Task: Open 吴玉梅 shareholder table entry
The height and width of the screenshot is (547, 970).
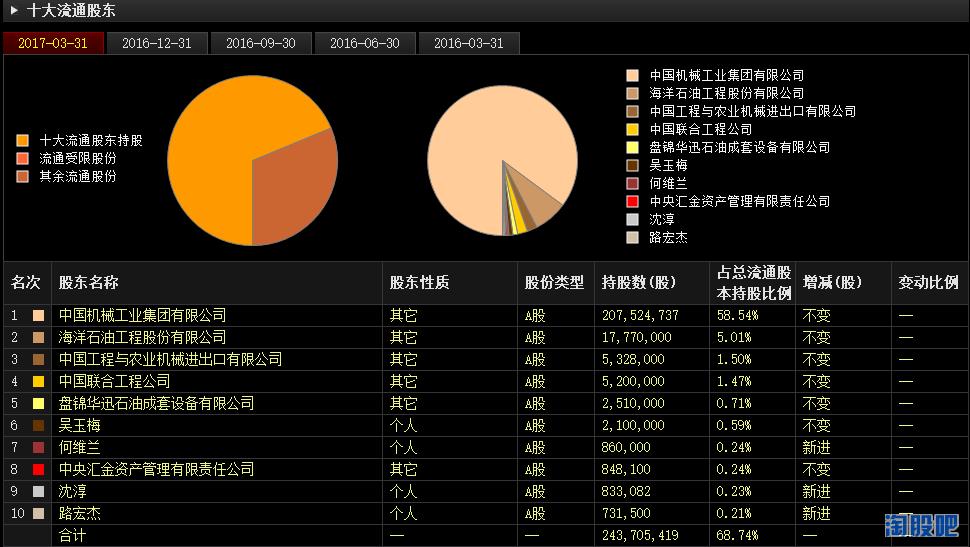Action: point(79,426)
